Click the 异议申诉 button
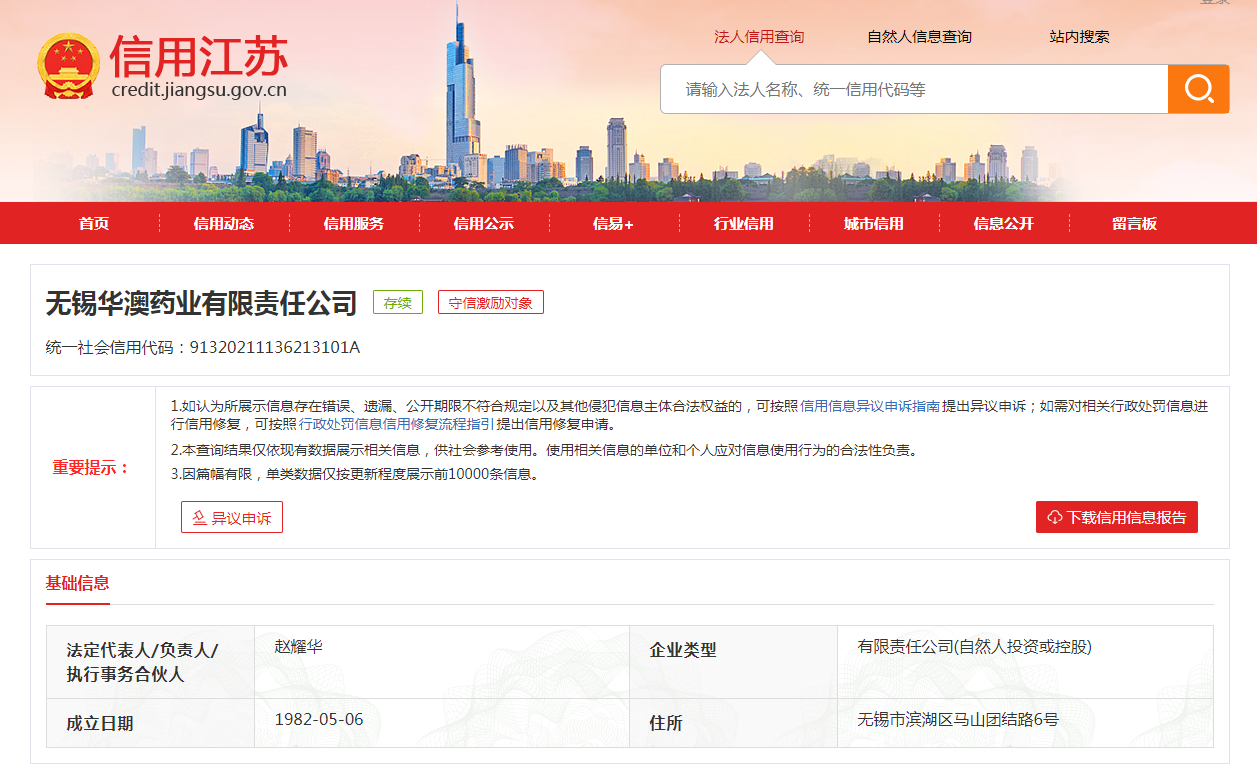Viewport: 1257px width, 772px height. point(232,517)
